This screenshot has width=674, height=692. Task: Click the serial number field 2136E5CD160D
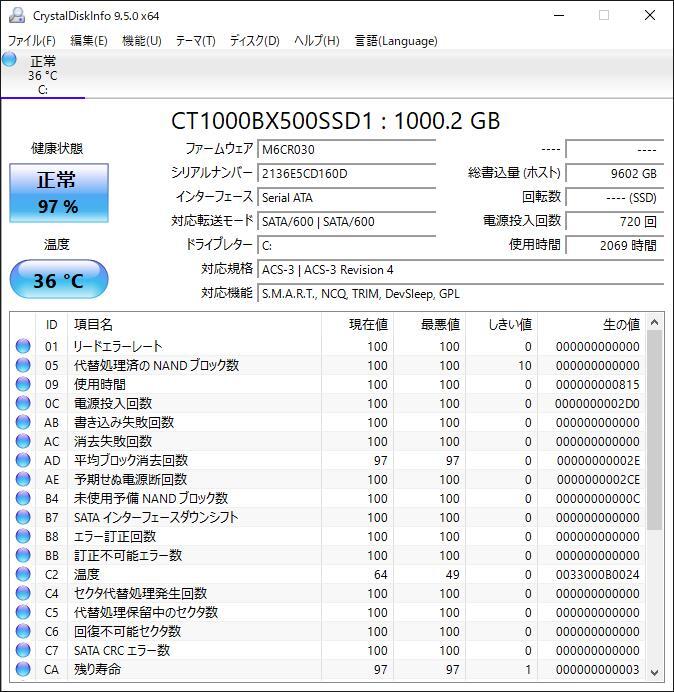click(x=346, y=173)
